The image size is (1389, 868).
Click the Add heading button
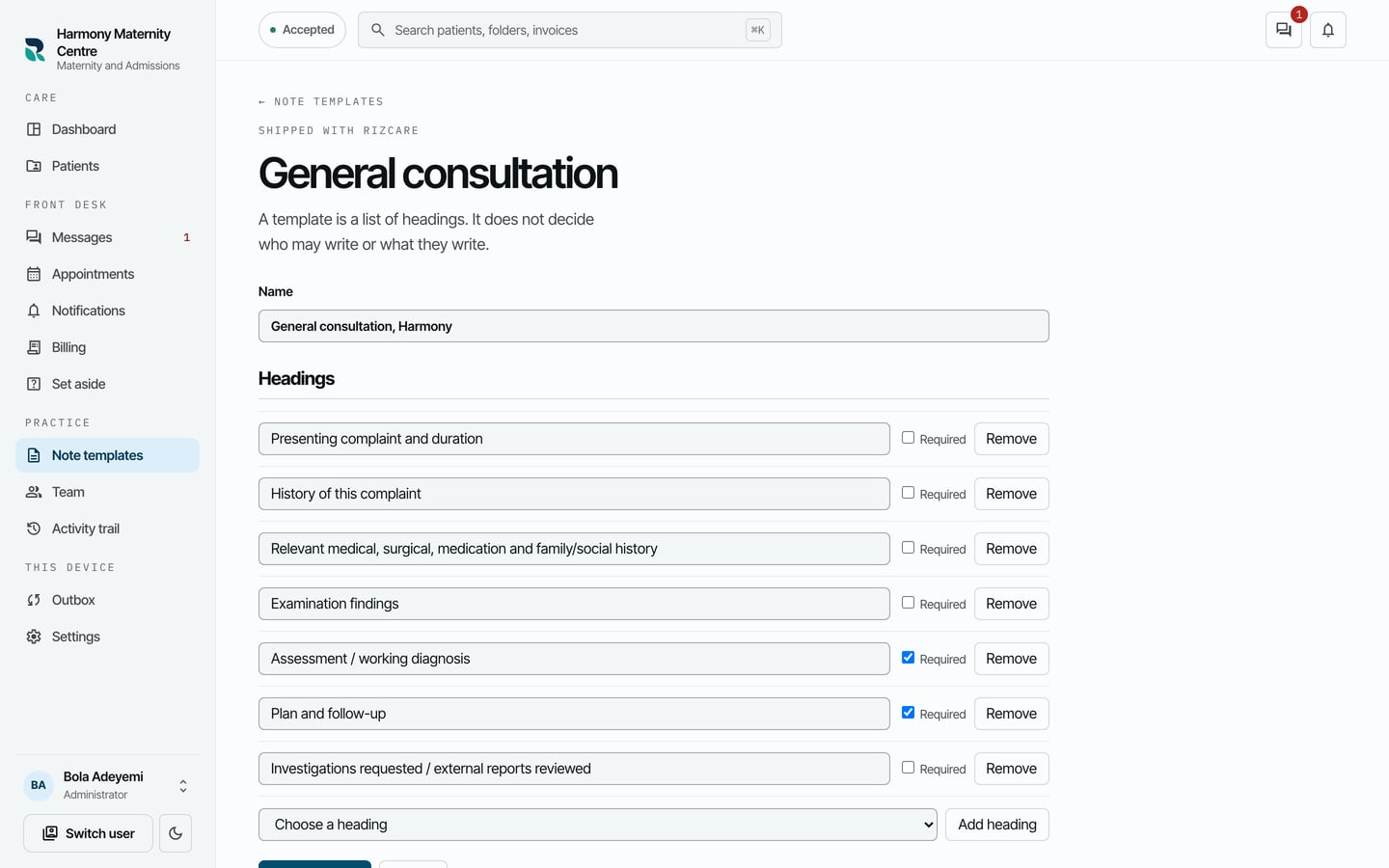(x=997, y=825)
